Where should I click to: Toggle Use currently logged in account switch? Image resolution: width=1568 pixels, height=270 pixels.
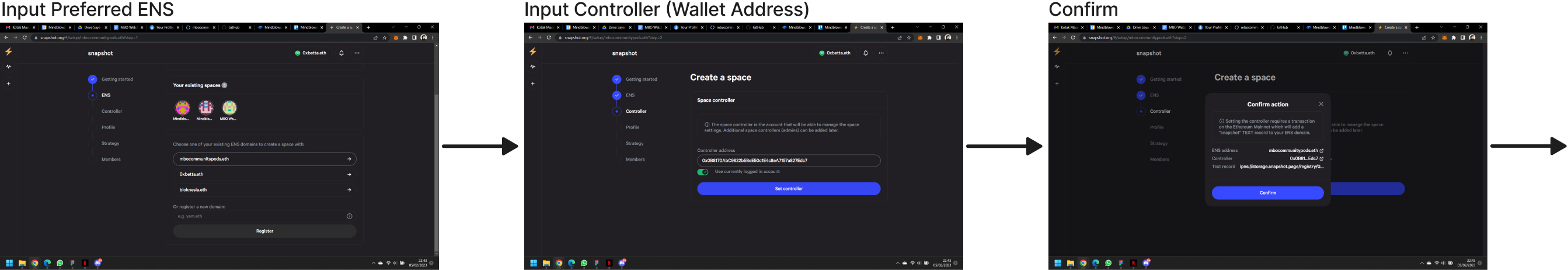pyautogui.click(x=702, y=172)
